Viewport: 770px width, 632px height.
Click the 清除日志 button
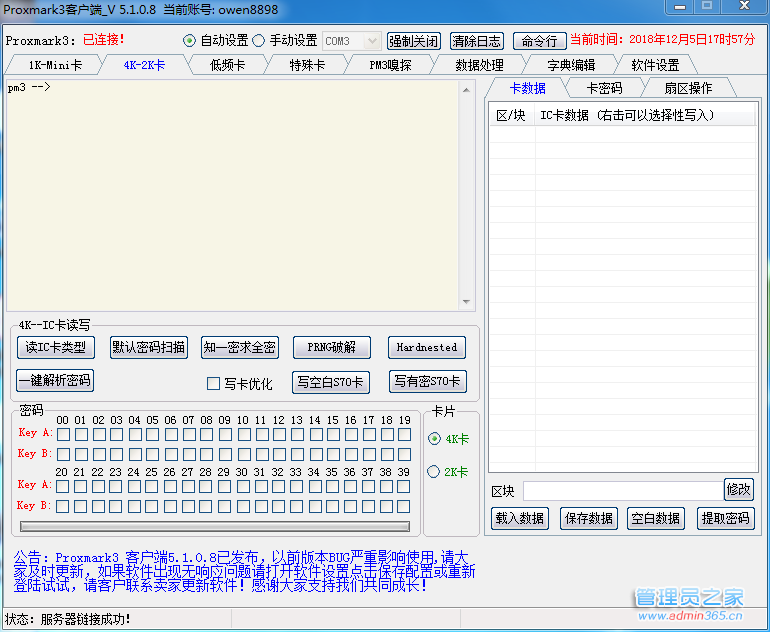coord(476,41)
